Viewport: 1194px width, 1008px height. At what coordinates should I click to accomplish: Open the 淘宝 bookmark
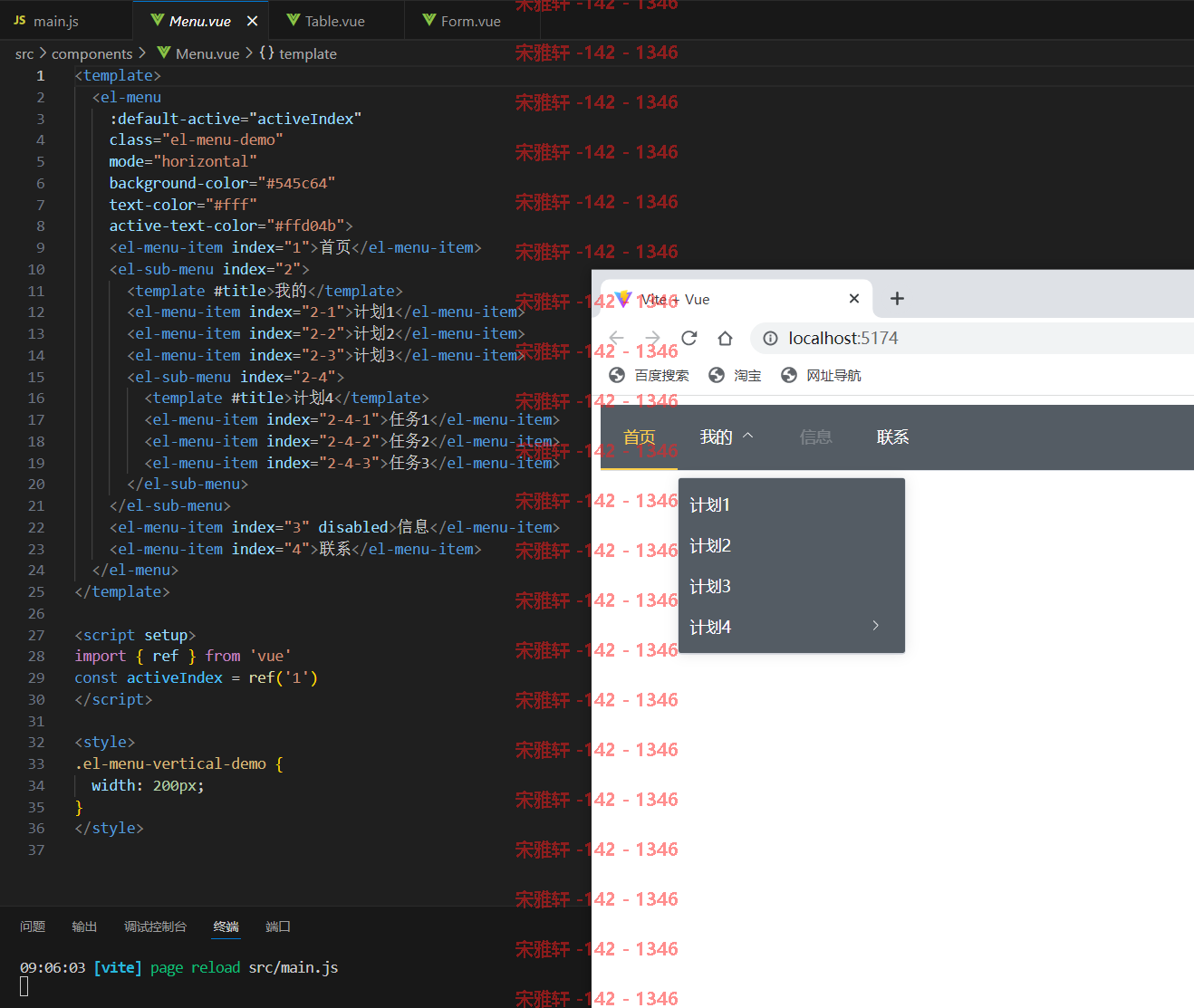[x=747, y=375]
